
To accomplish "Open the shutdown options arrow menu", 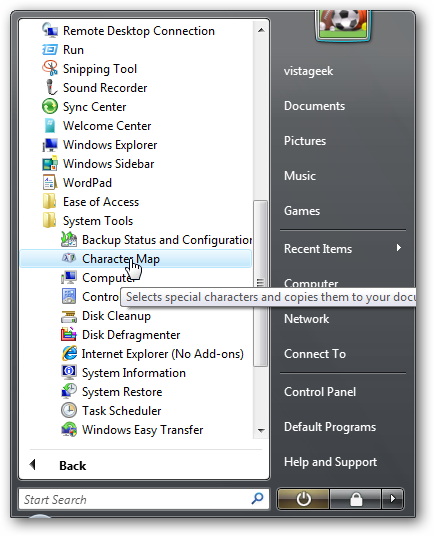I will (x=393, y=499).
